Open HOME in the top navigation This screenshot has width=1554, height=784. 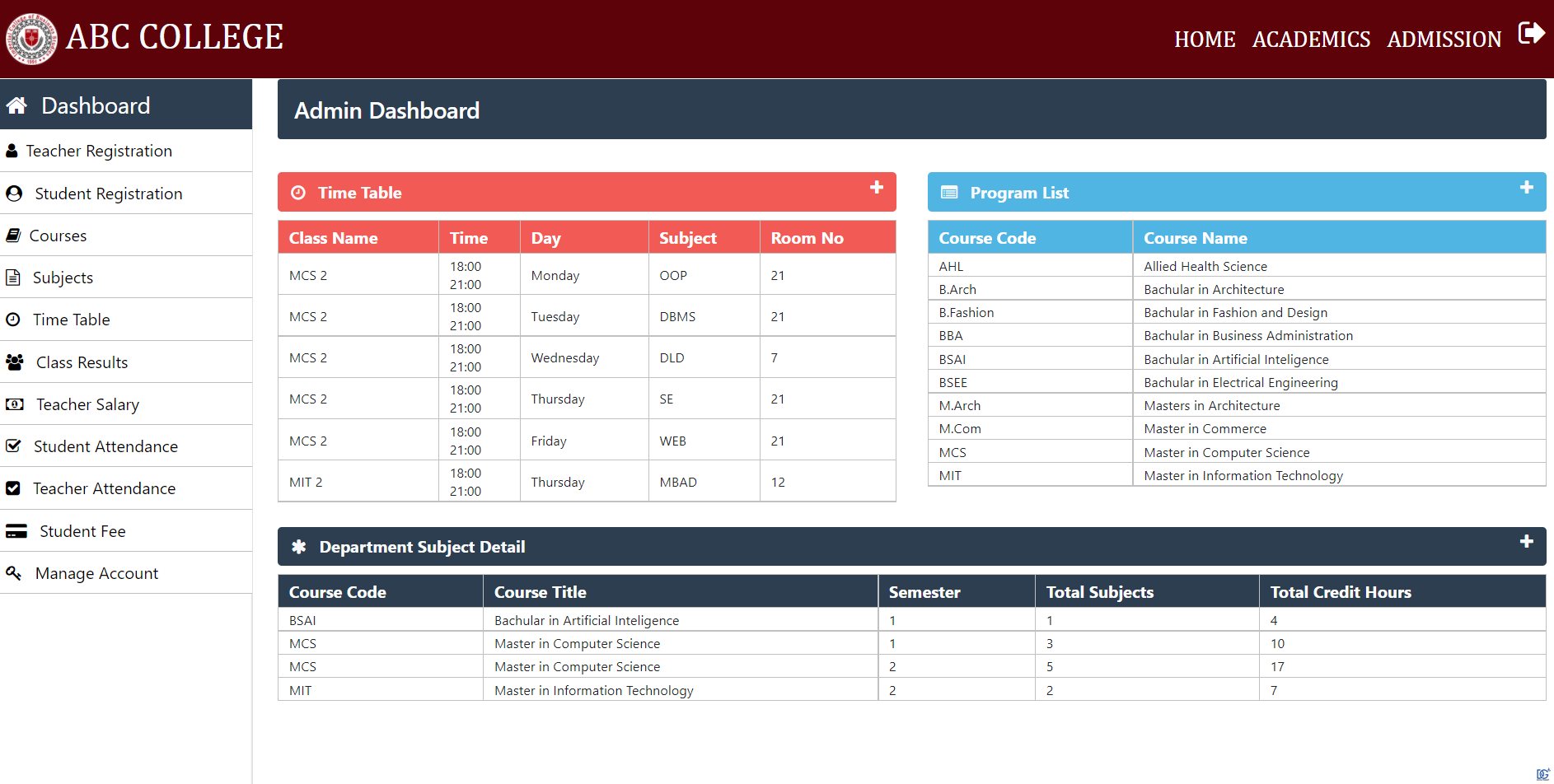pos(1204,40)
